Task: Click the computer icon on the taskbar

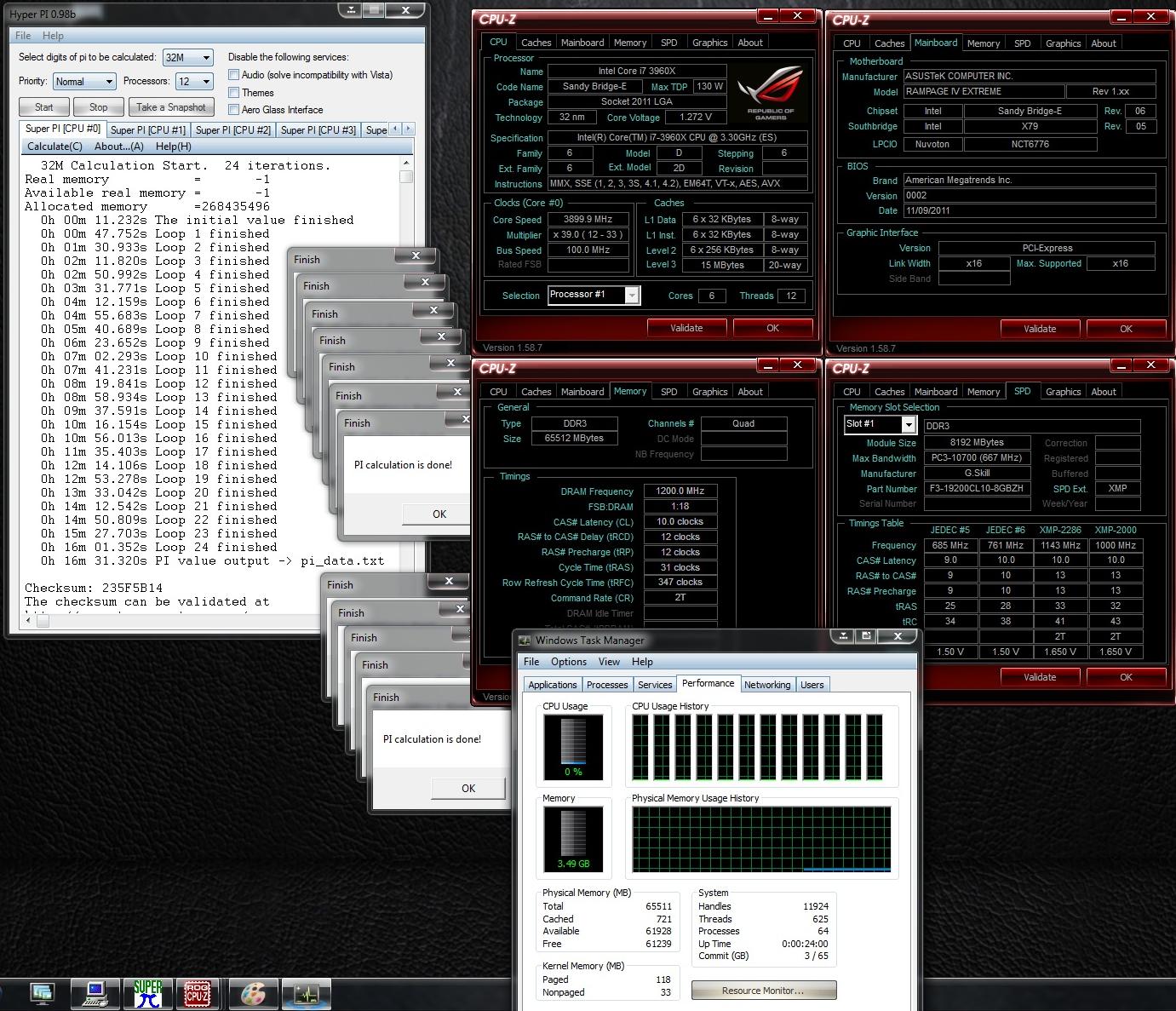Action: pyautogui.click(x=95, y=994)
